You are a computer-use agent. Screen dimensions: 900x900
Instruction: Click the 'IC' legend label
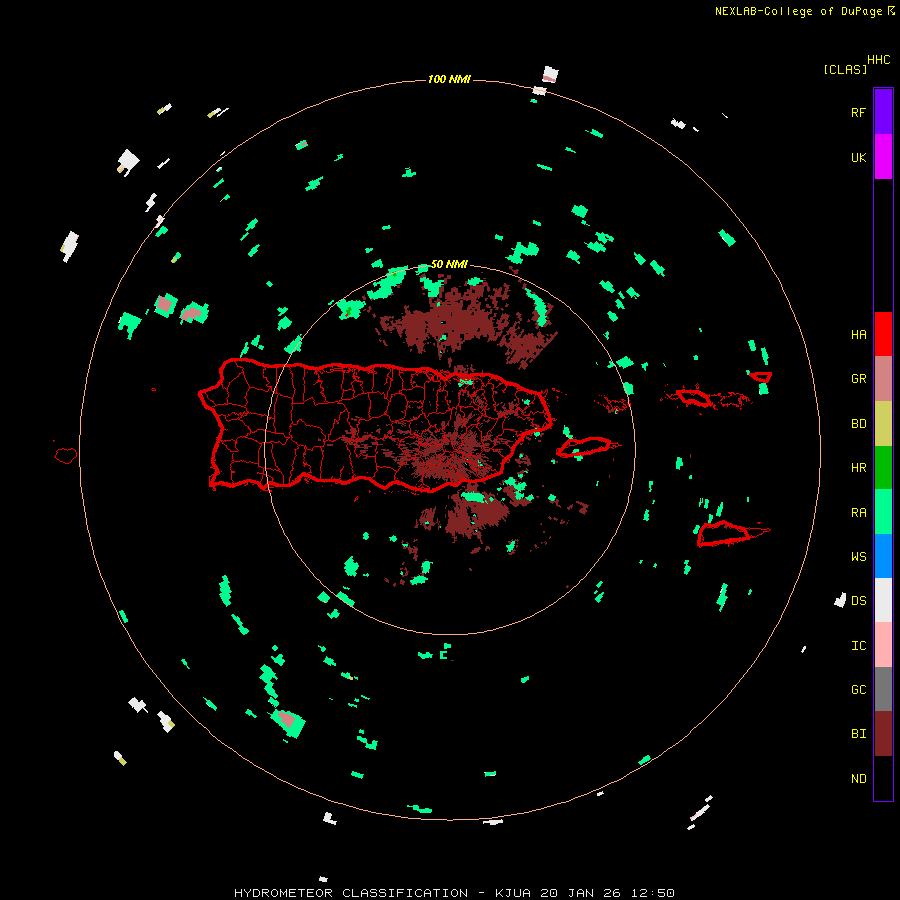(859, 646)
